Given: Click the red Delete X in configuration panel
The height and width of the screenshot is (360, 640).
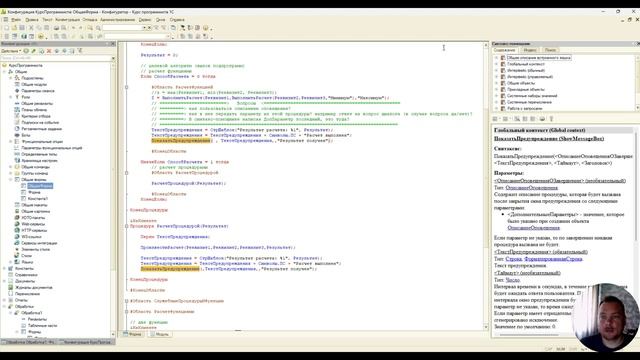Looking at the screenshot, I should 49,51.
